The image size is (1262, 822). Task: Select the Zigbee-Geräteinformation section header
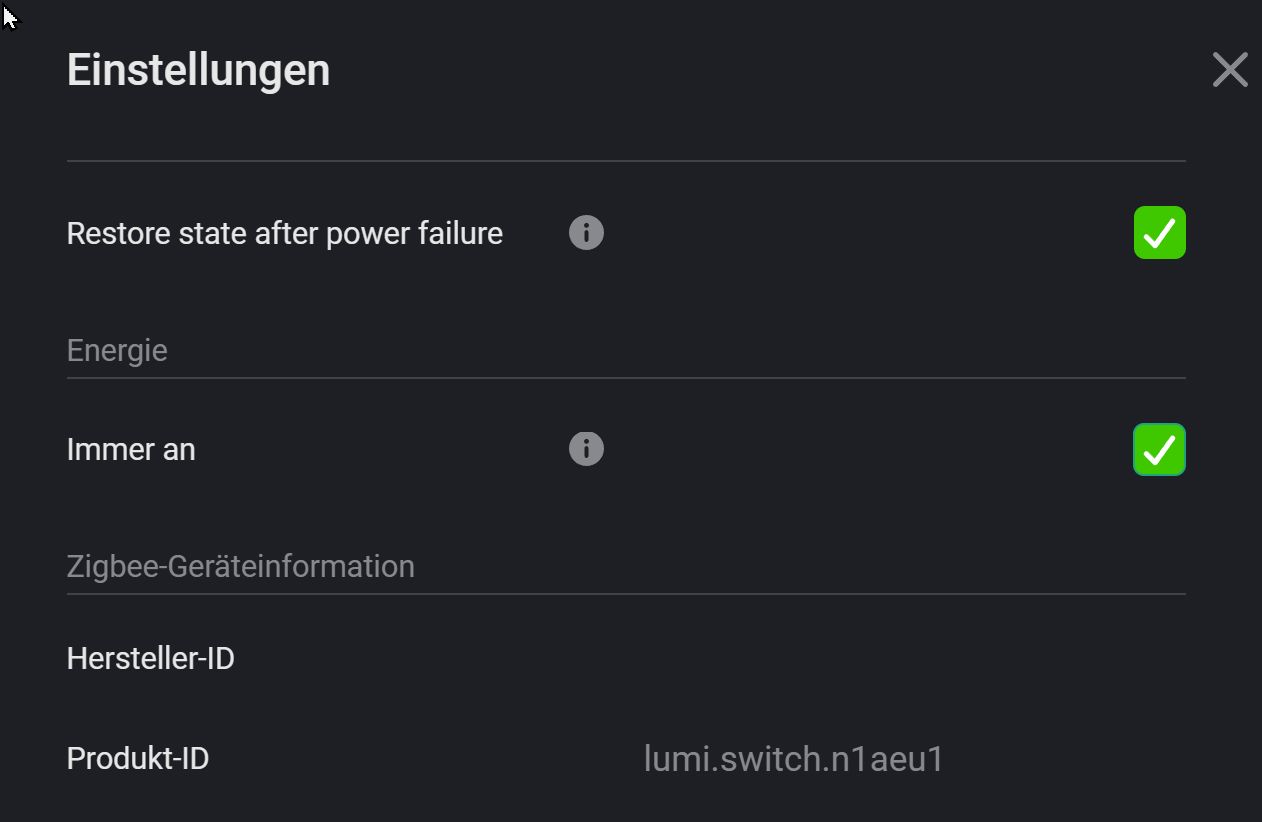[240, 566]
